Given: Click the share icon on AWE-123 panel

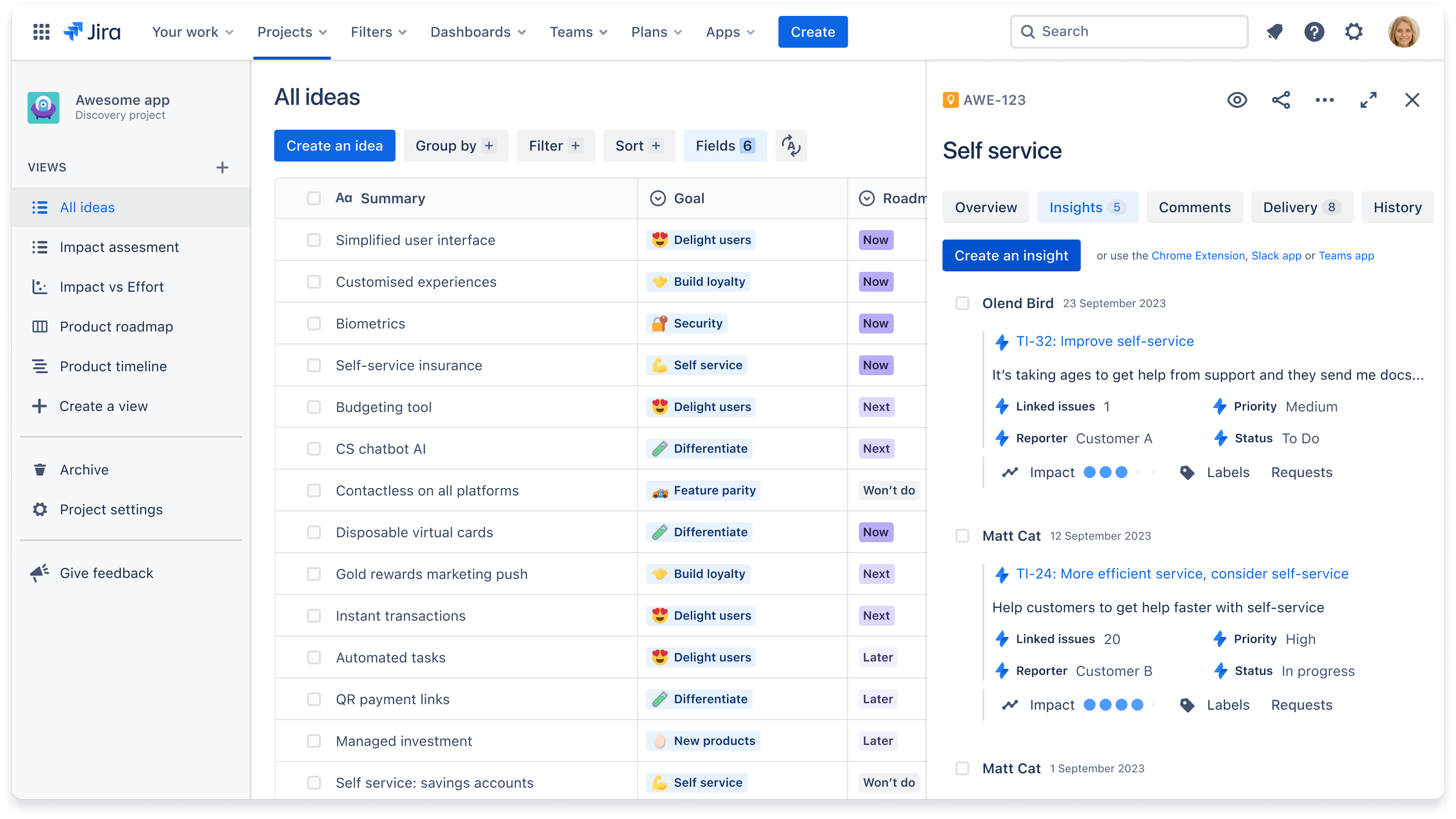Looking at the screenshot, I should (x=1281, y=100).
